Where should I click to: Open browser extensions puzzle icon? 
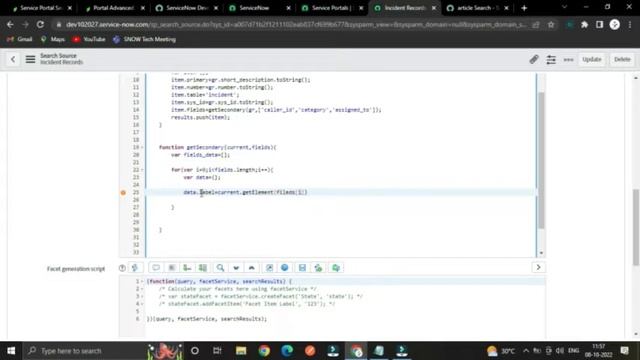584,24
